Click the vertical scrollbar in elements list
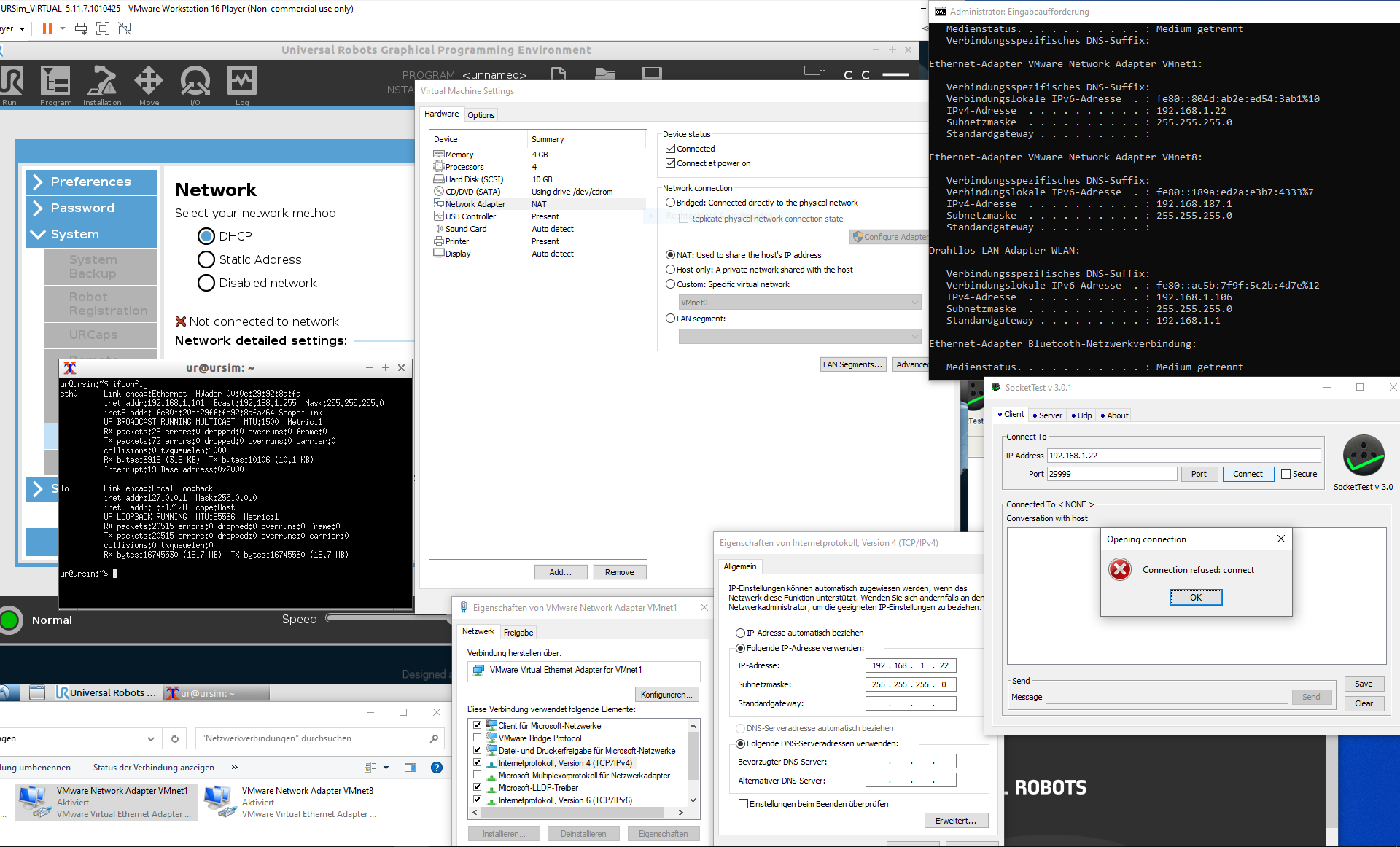 pyautogui.click(x=693, y=762)
